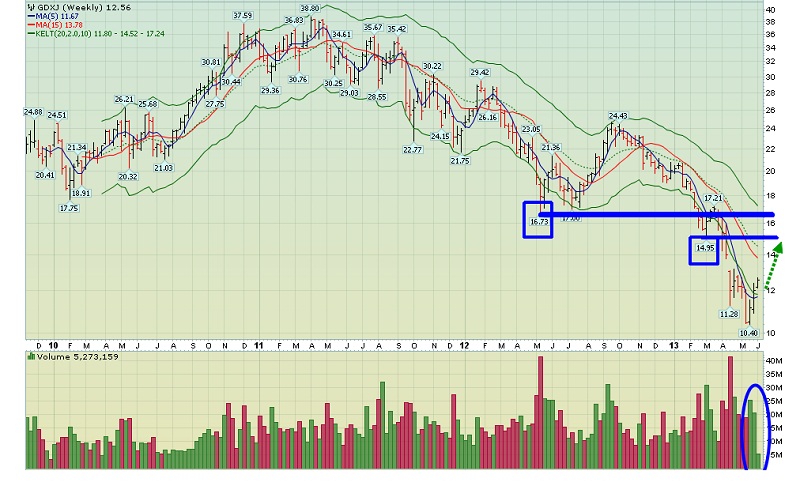
Task: Click the 28.55 price label
Action: (377, 97)
